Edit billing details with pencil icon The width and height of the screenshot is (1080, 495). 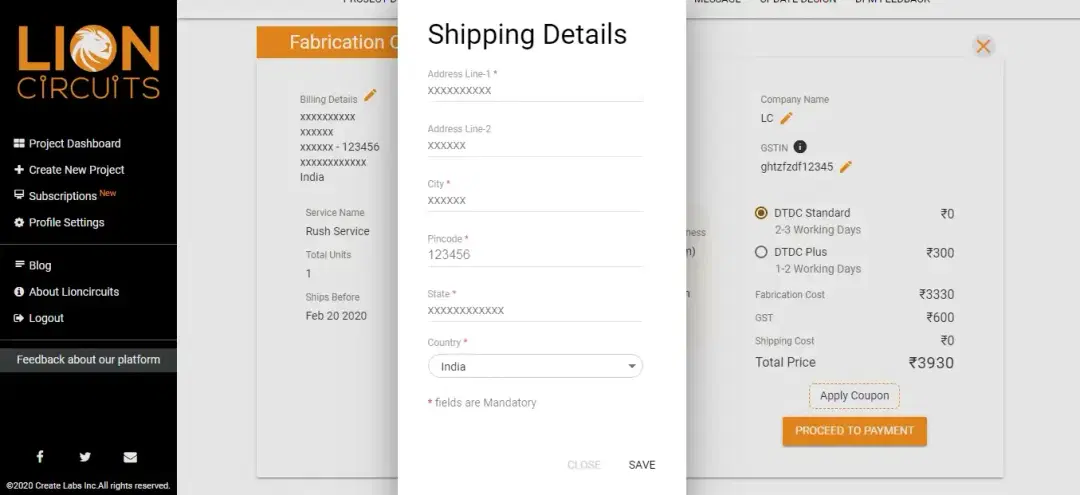(370, 96)
